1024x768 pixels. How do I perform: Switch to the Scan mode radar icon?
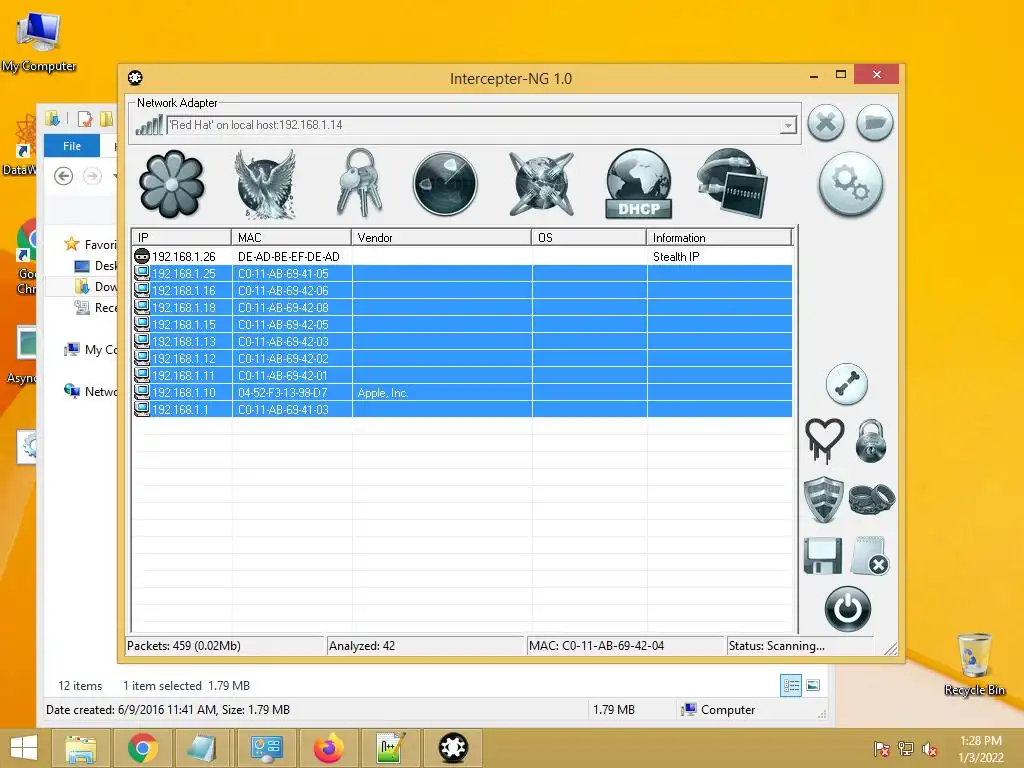[445, 184]
